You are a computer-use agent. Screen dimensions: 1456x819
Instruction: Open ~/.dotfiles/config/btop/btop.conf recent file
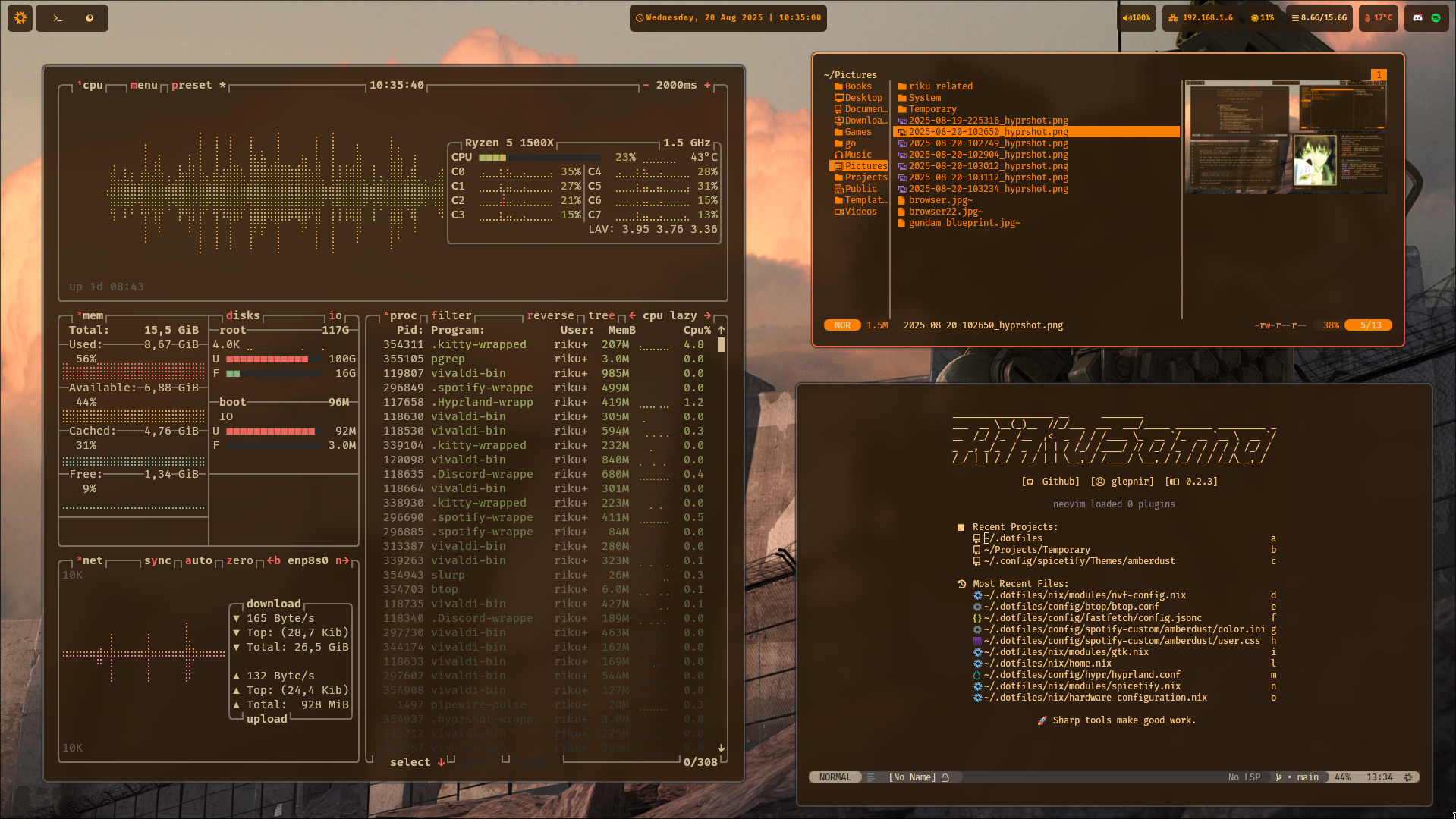click(1071, 607)
